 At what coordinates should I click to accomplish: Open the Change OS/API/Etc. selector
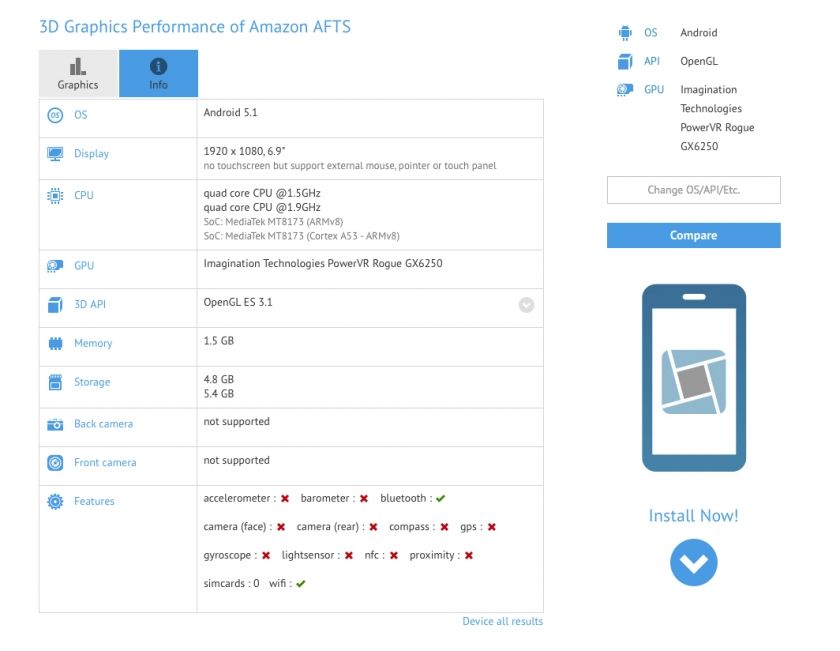pyautogui.click(x=693, y=190)
